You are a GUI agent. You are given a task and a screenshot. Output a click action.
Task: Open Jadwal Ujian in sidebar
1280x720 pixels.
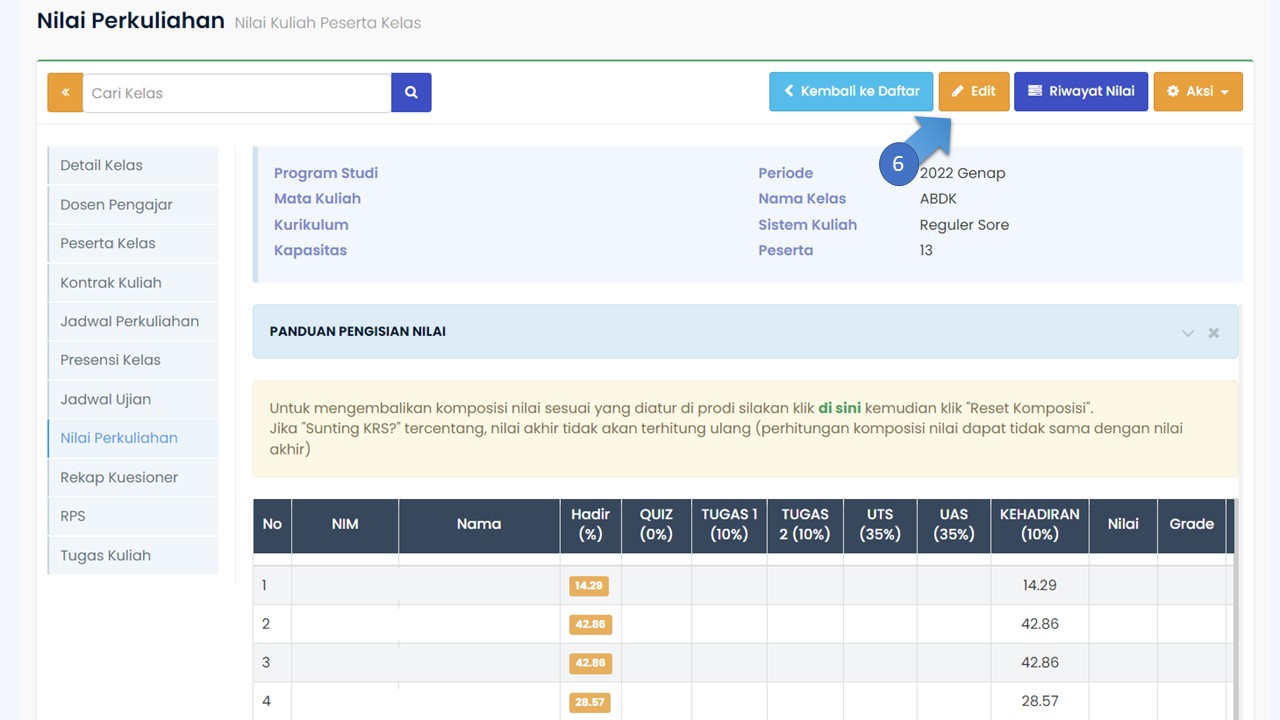pyautogui.click(x=133, y=399)
